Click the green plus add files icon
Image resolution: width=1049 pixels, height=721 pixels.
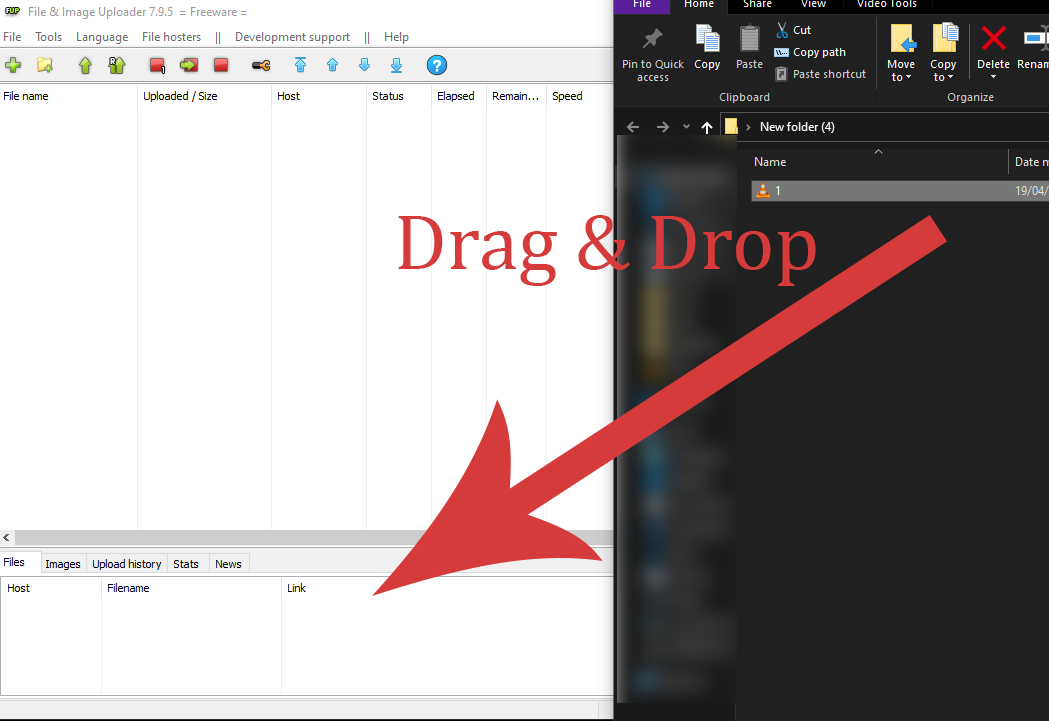coord(13,65)
